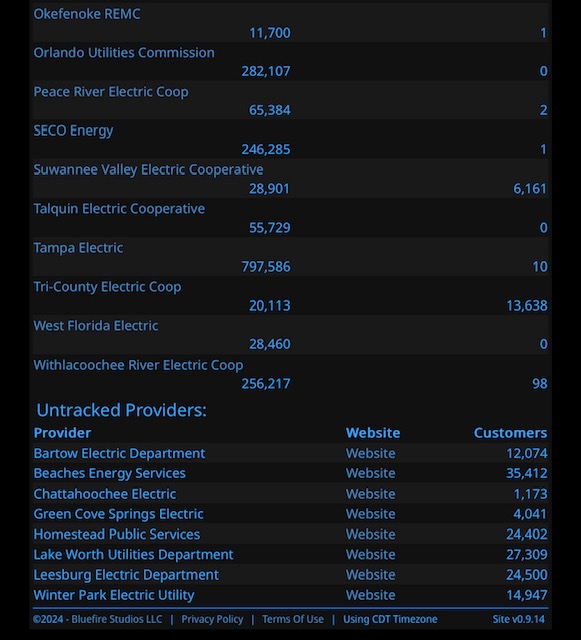Click Peace River customers value 65,384
Viewport: 581px width, 640px height.
(x=269, y=111)
